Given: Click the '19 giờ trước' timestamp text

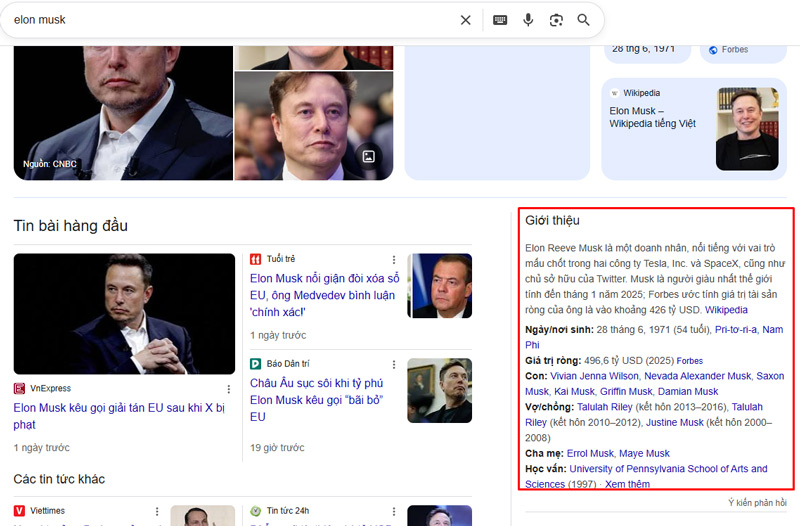Looking at the screenshot, I should tap(277, 448).
